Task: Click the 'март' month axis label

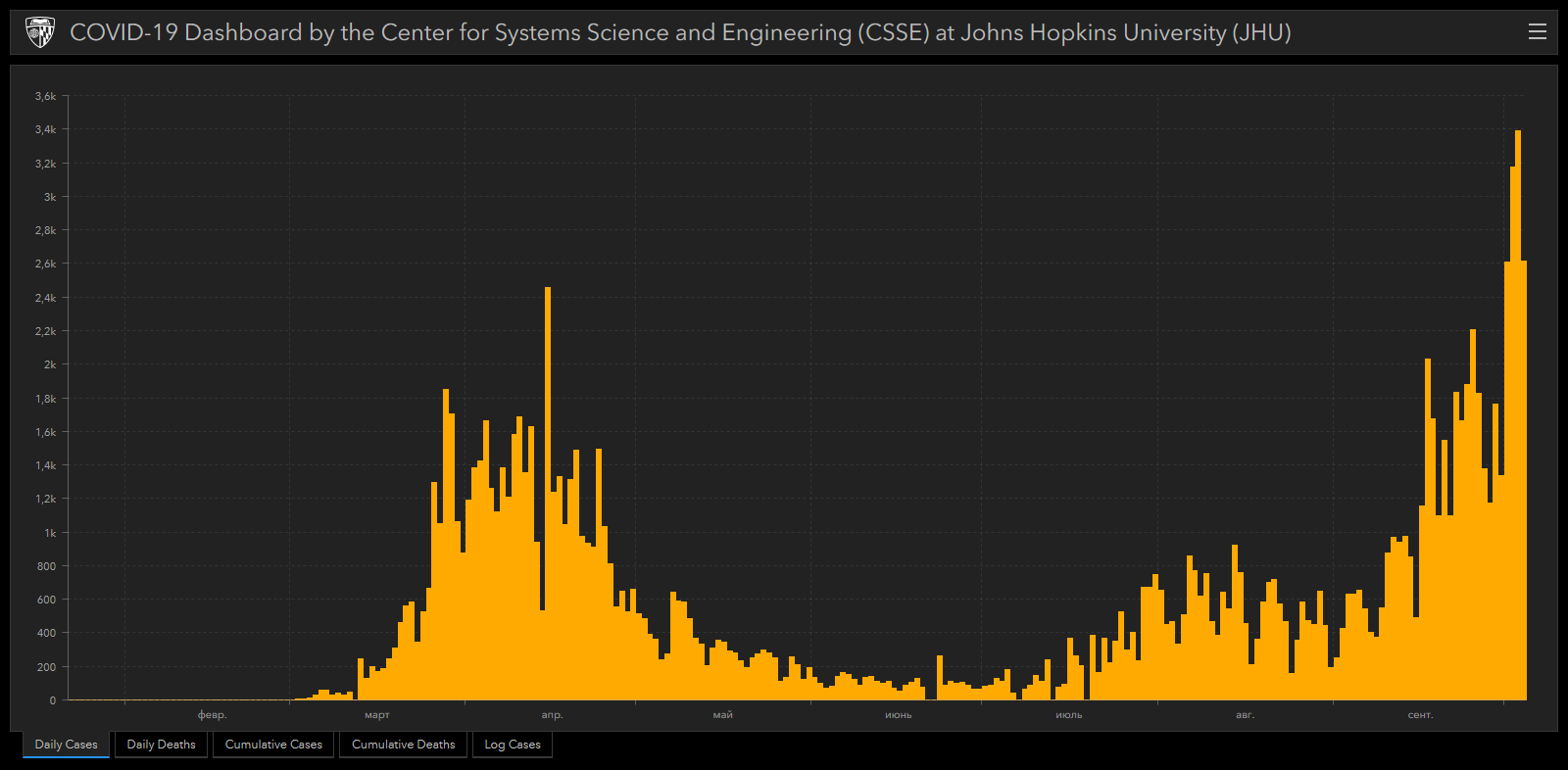Action: (377, 715)
